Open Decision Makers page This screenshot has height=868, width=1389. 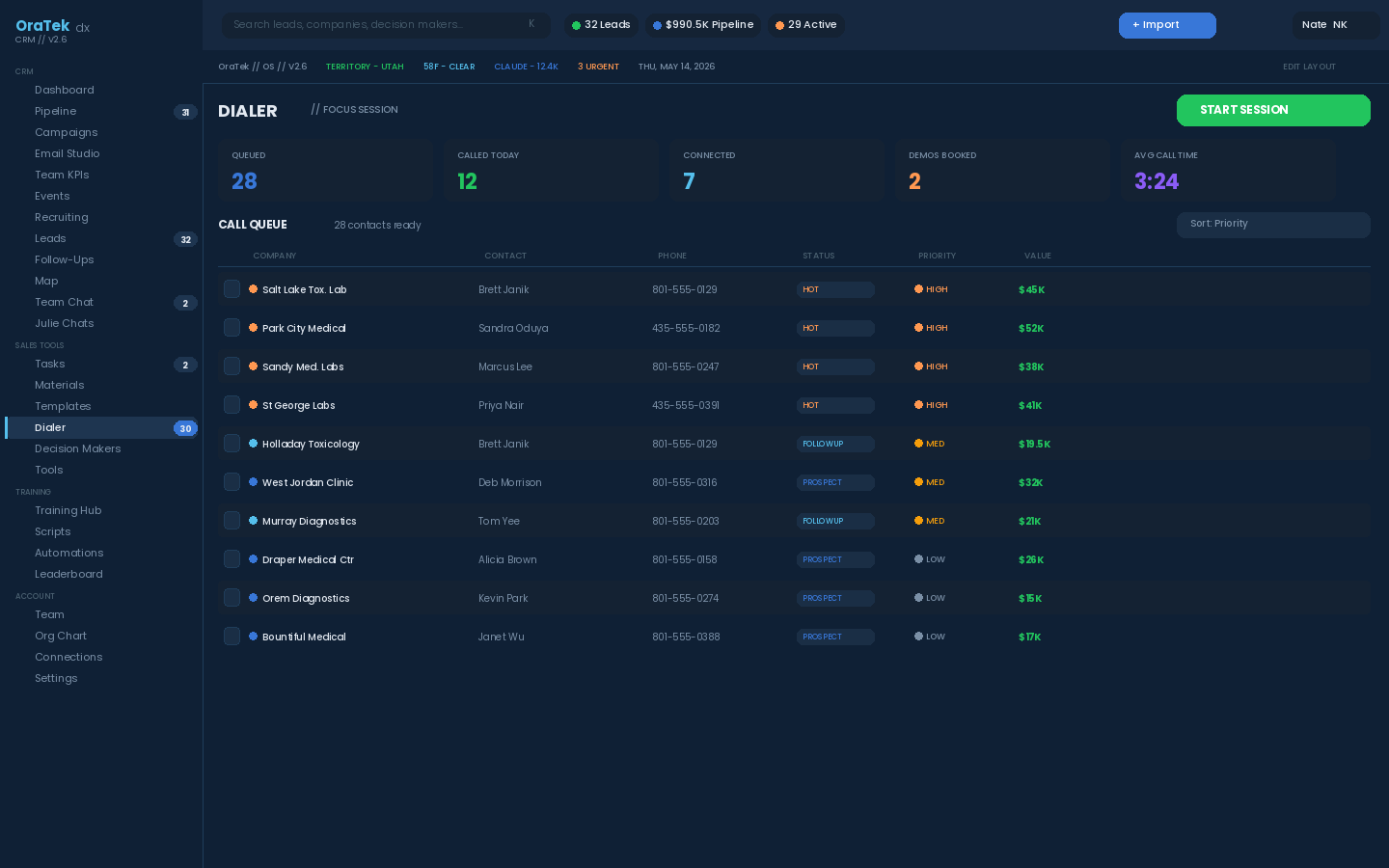tap(77, 448)
